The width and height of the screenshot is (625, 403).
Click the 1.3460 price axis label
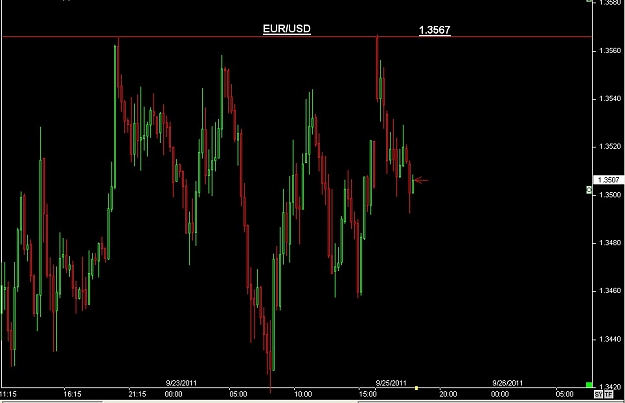point(610,291)
